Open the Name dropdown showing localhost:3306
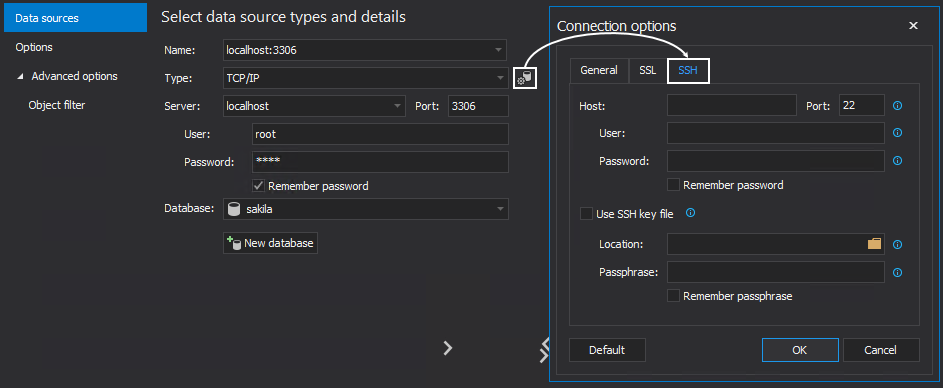 [x=499, y=51]
